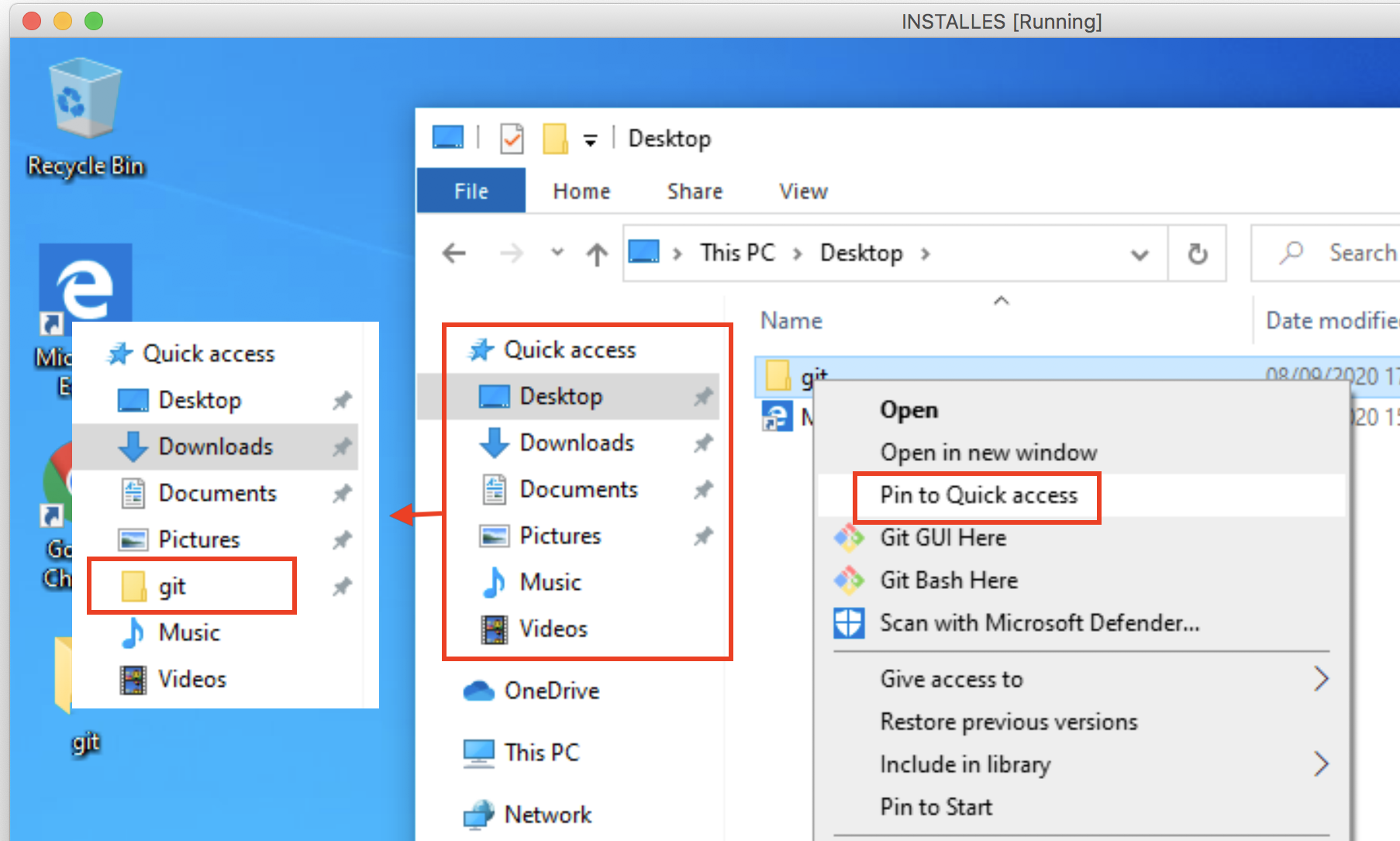The height and width of the screenshot is (841, 1400).
Task: Select Downloads in the Explorer navigation pane
Action: (577, 443)
